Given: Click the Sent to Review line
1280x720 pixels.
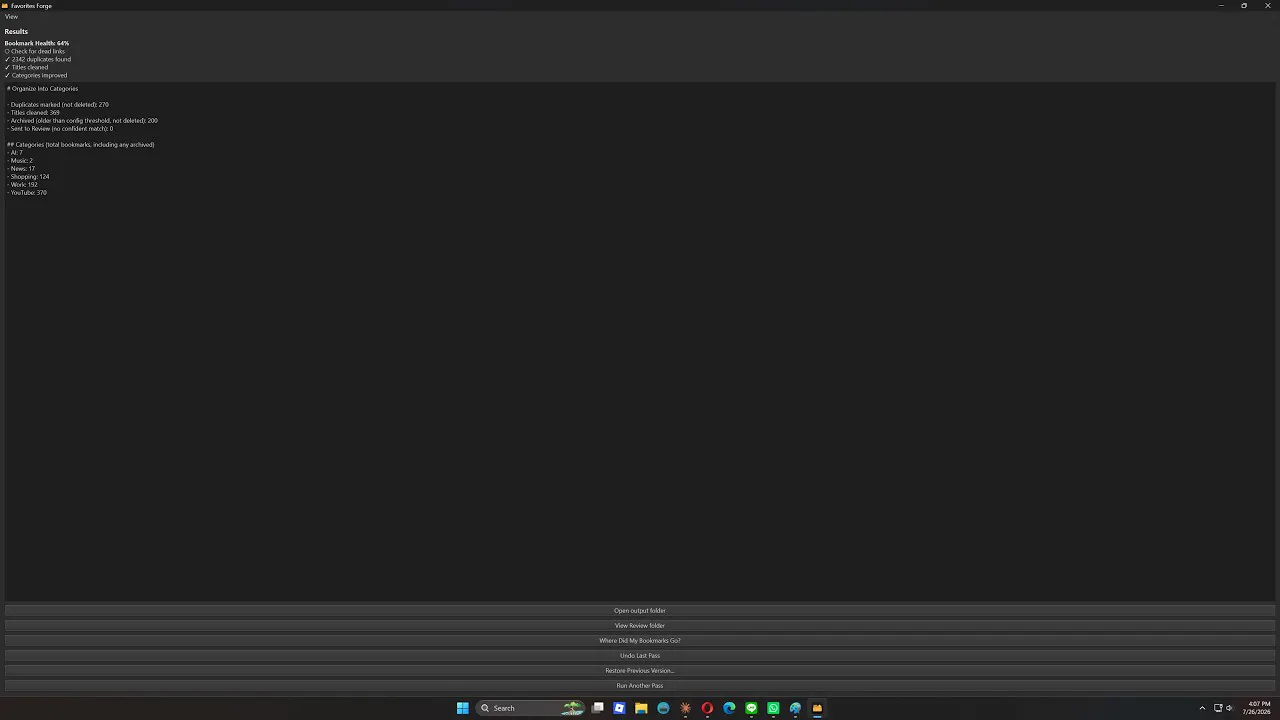Looking at the screenshot, I should click(x=60, y=129).
